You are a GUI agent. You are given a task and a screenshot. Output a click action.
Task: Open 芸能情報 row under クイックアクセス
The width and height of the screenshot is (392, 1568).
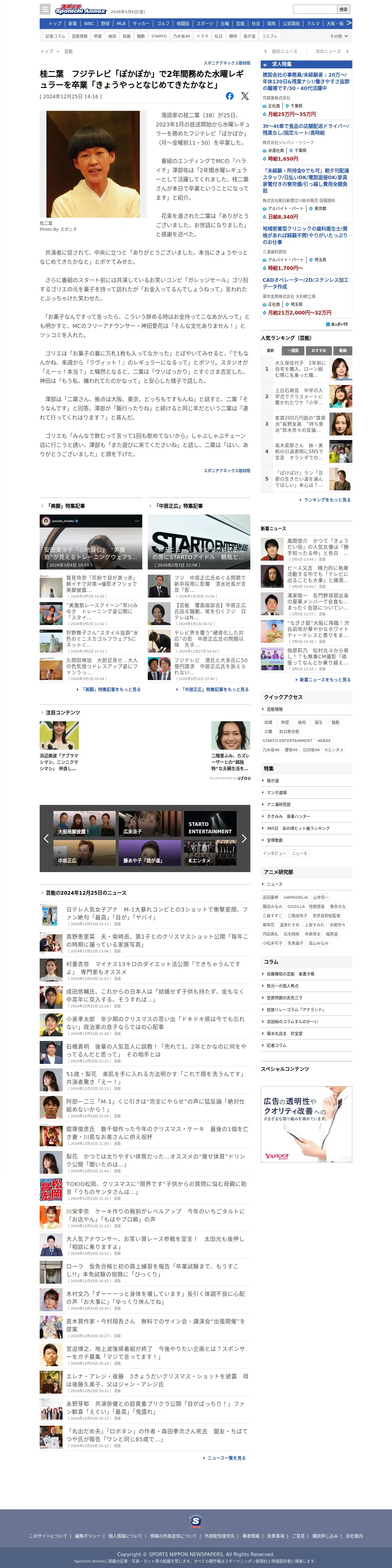click(306, 709)
